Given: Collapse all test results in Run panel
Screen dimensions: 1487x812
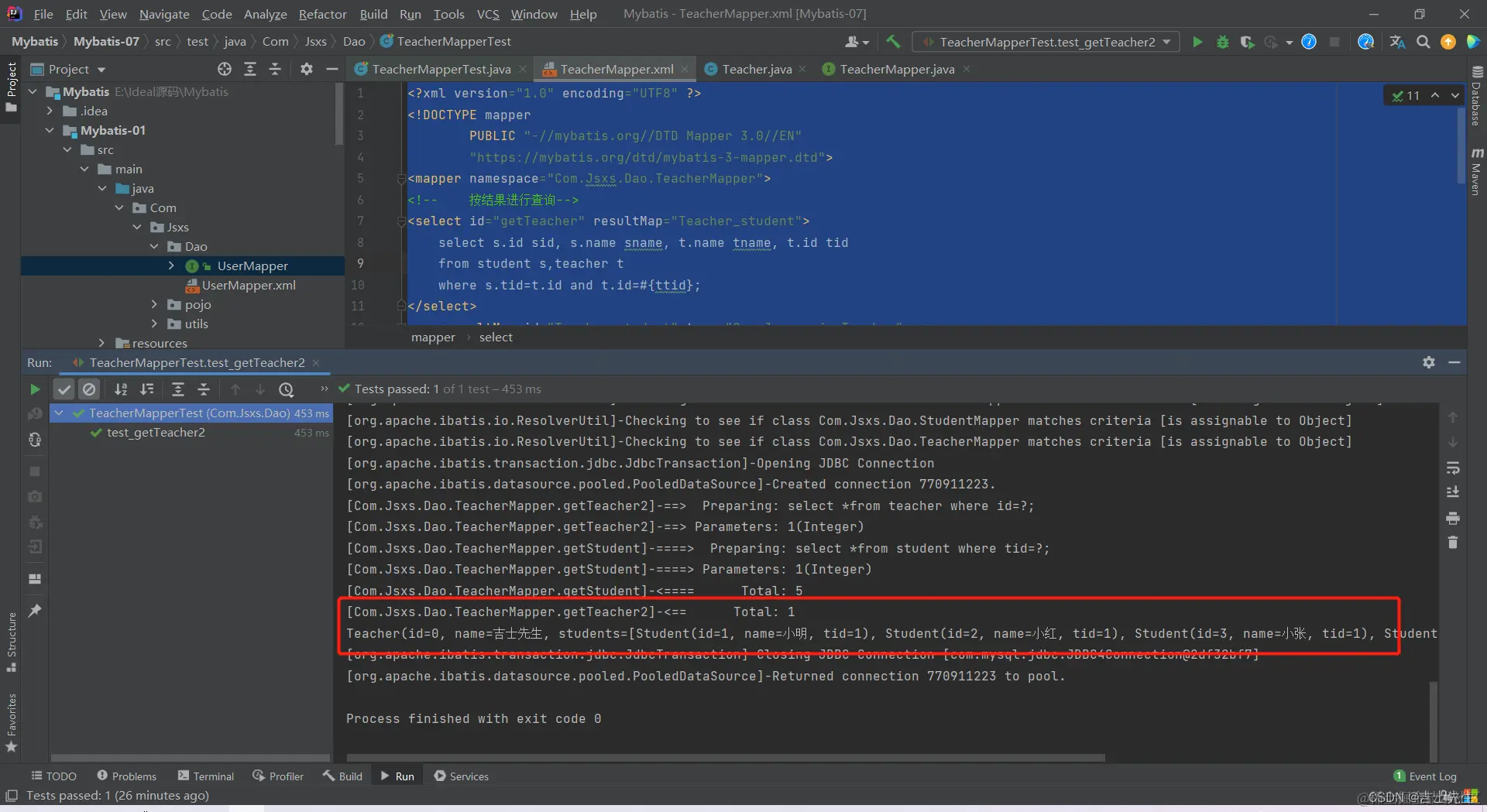Looking at the screenshot, I should tap(204, 389).
